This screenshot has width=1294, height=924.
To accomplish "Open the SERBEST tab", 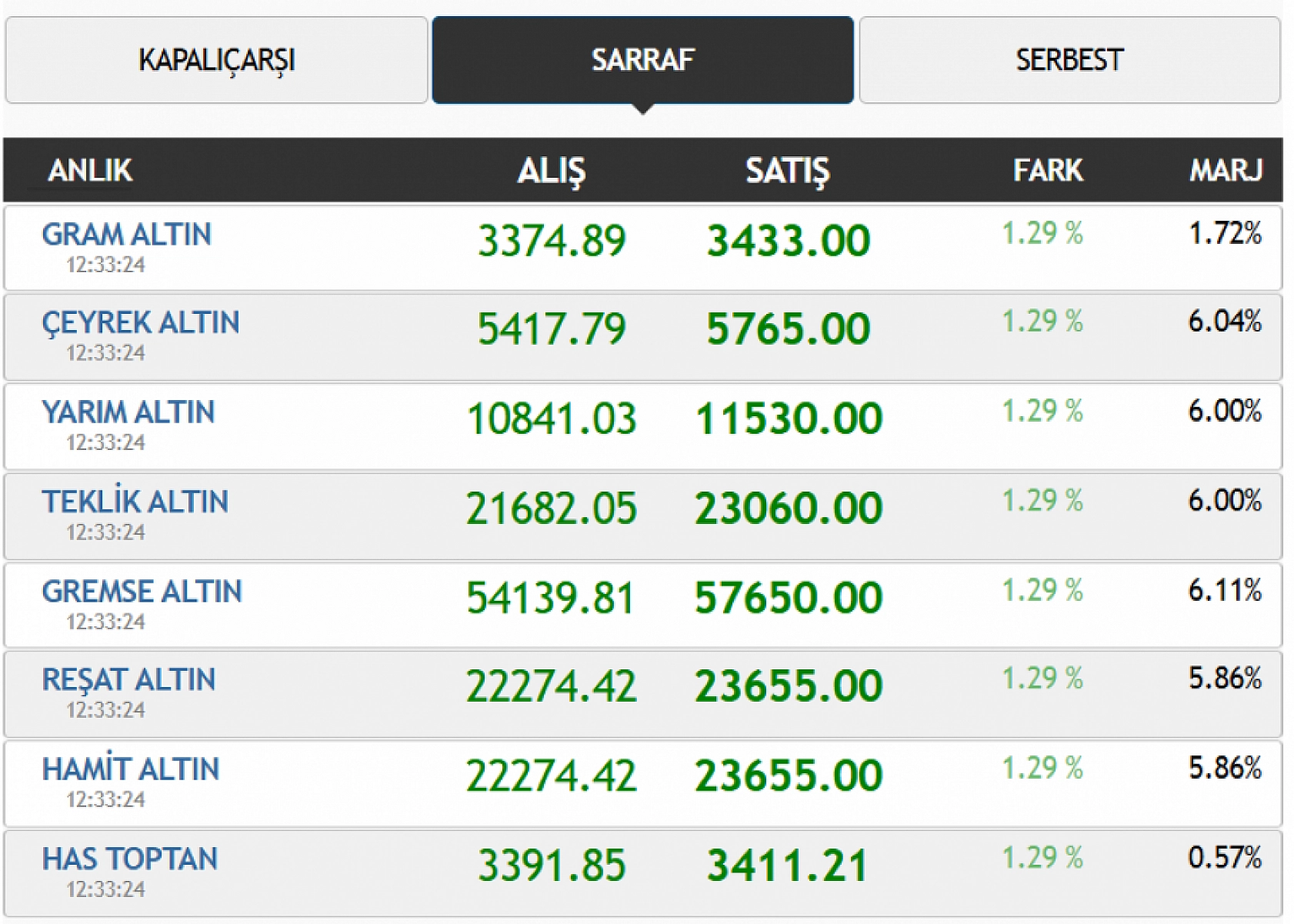I will [x=1069, y=60].
